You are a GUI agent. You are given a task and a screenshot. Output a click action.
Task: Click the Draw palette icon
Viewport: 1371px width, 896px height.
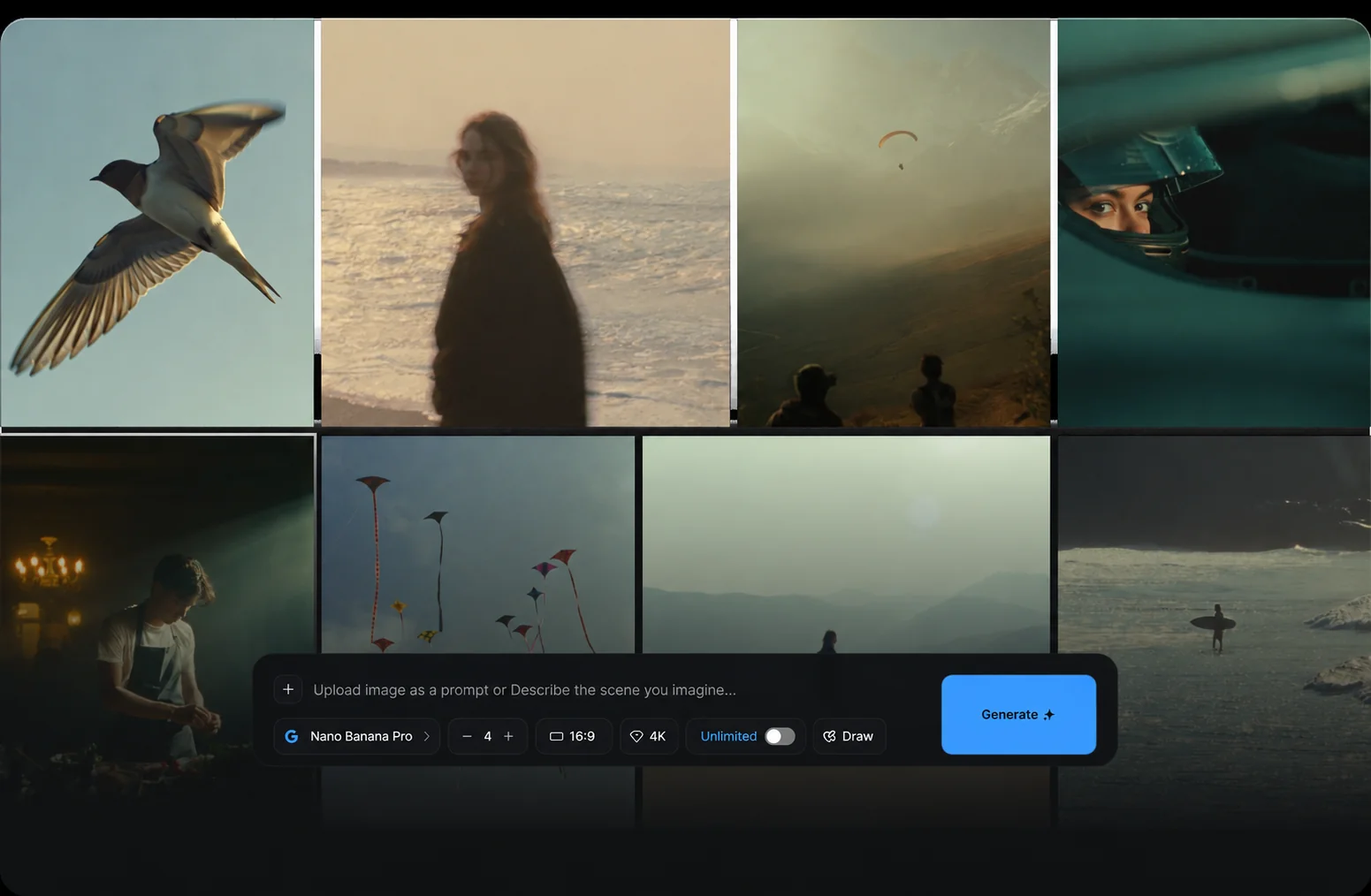pos(829,736)
